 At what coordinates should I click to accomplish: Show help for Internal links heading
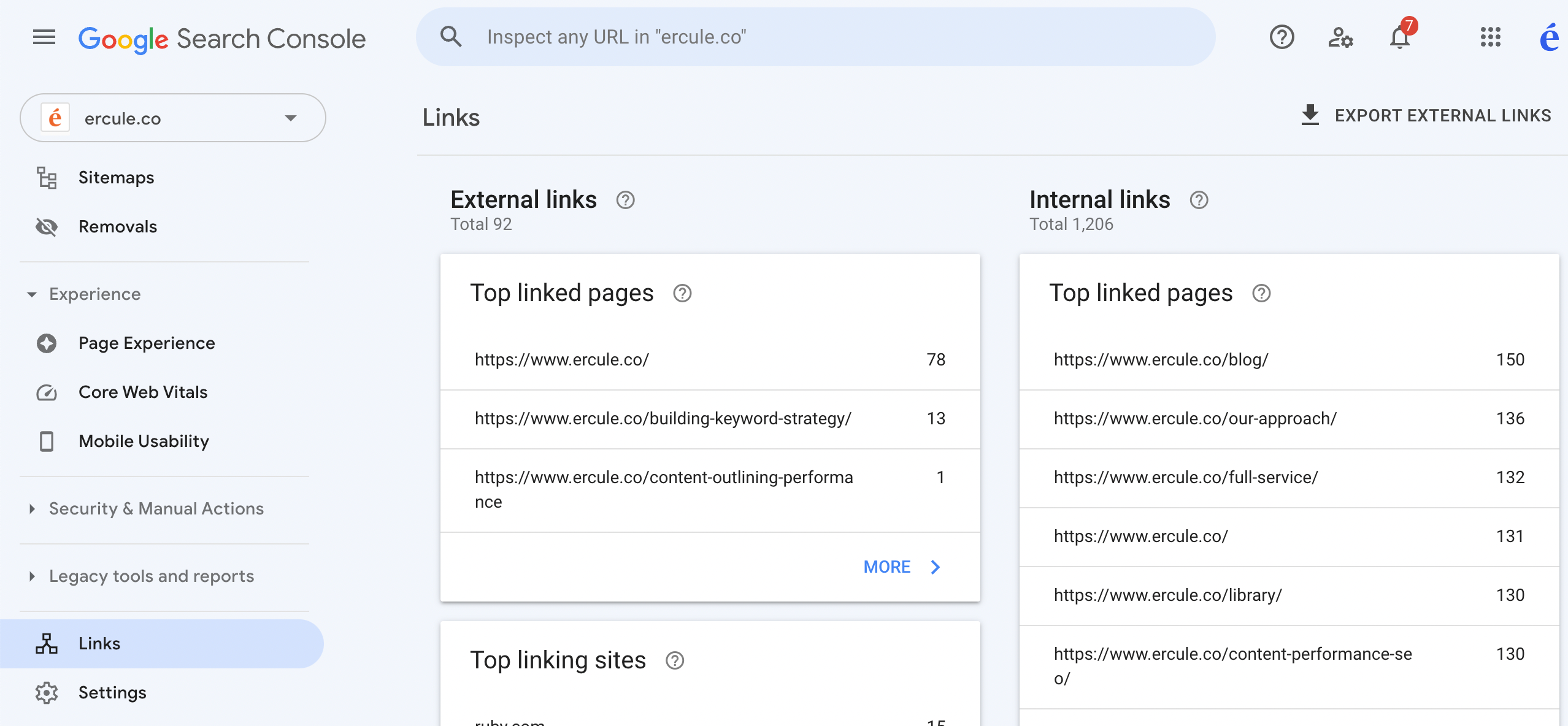(1199, 200)
